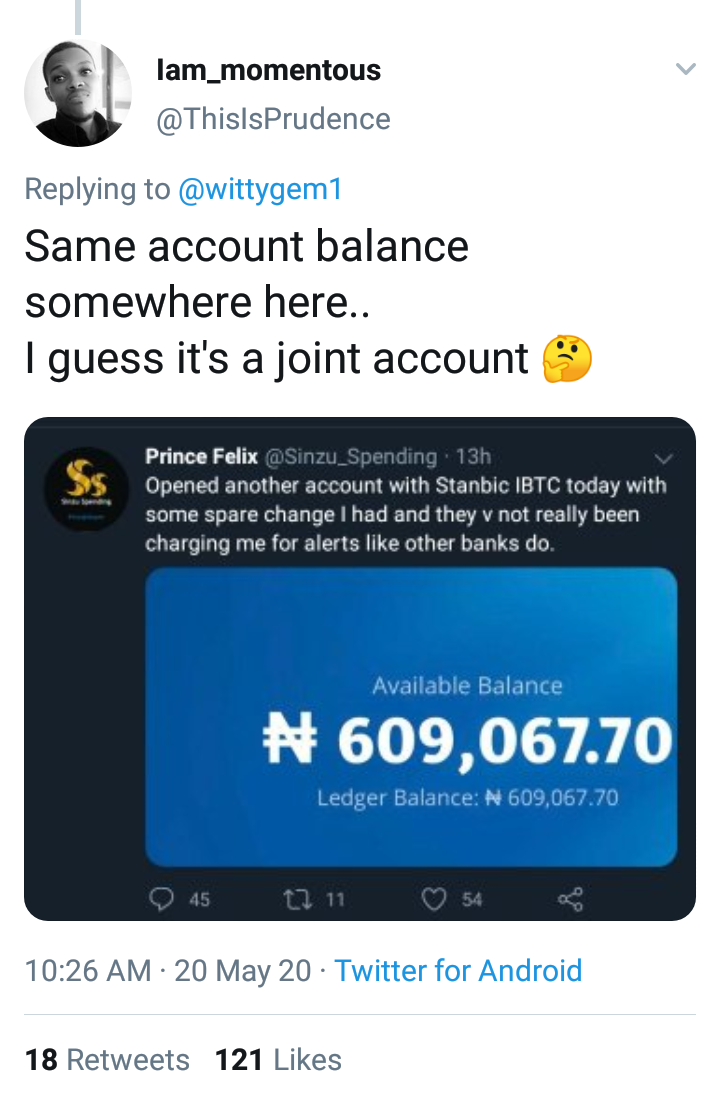View the 18 Retweets list
The width and height of the screenshot is (720, 1101).
[107, 1059]
